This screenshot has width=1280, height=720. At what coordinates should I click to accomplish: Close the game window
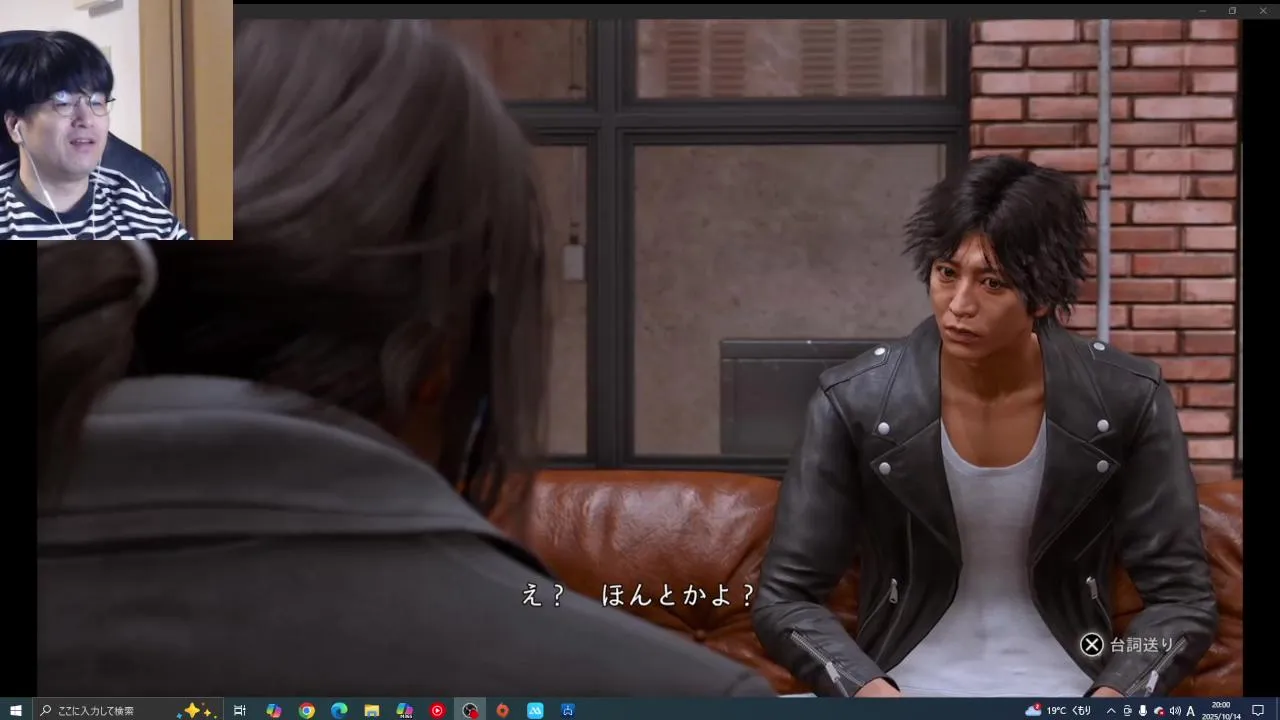[x=1261, y=11]
